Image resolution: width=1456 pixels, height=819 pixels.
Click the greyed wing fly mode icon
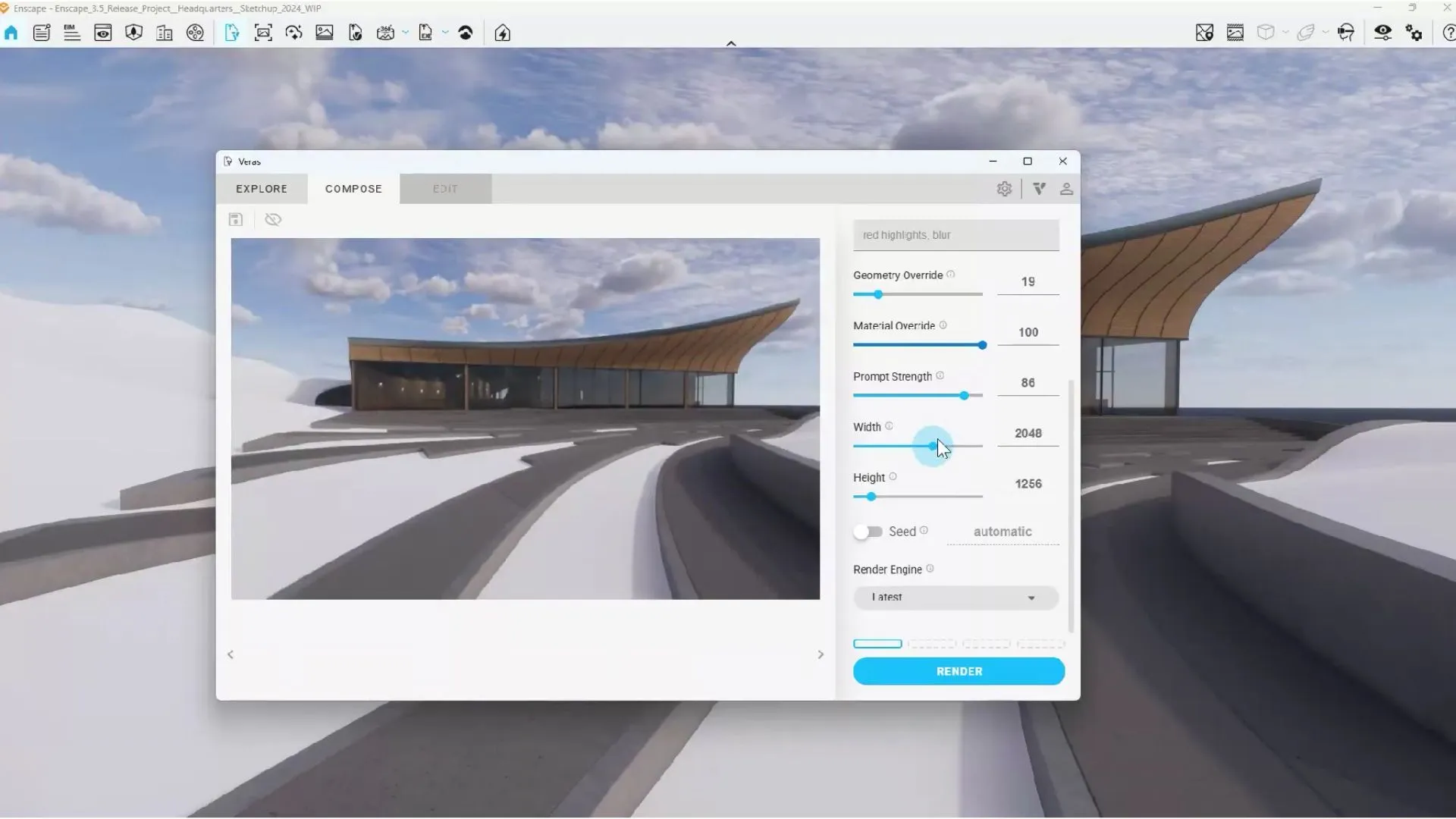(1306, 33)
